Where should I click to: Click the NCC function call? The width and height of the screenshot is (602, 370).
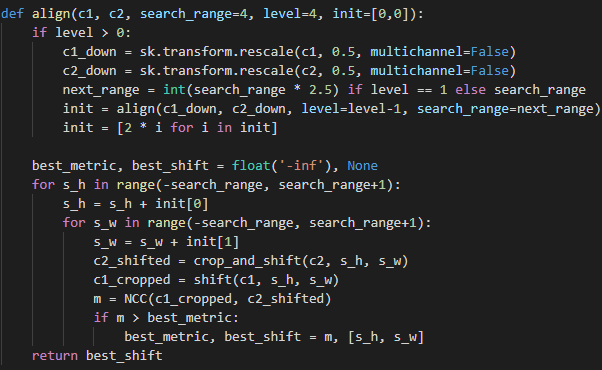227,299
